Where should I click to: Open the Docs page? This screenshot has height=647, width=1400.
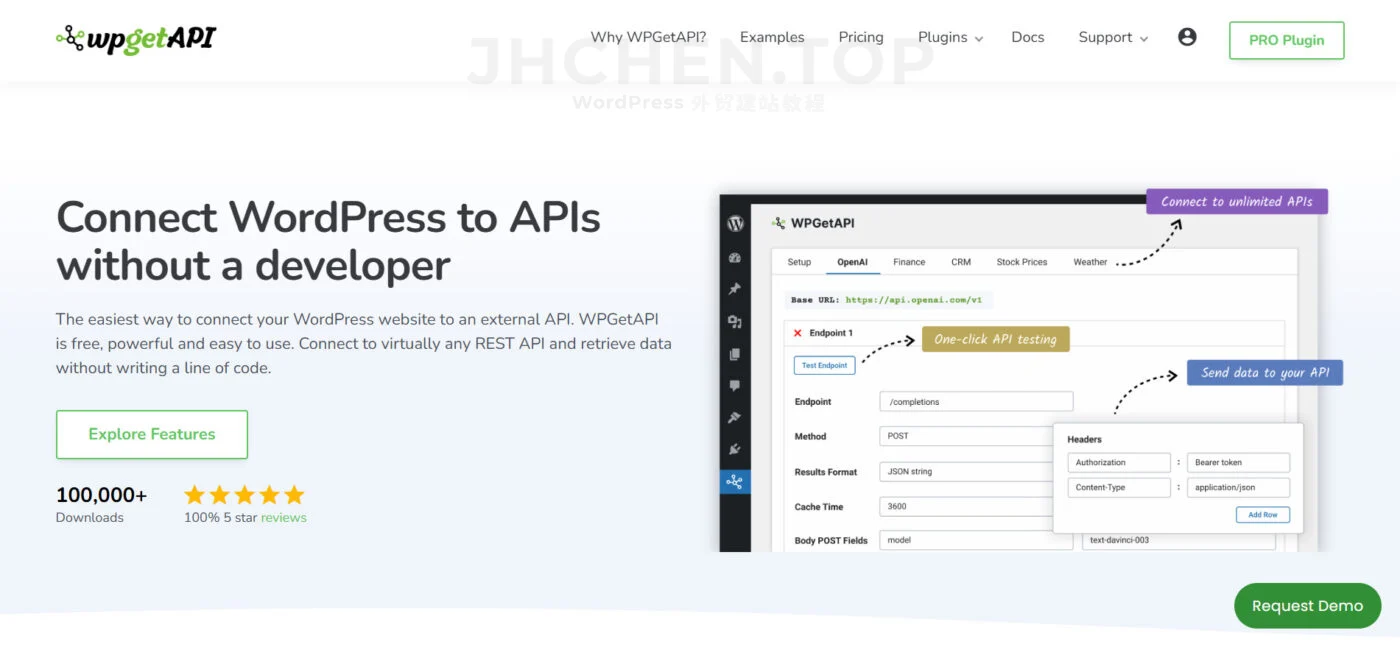(1028, 37)
